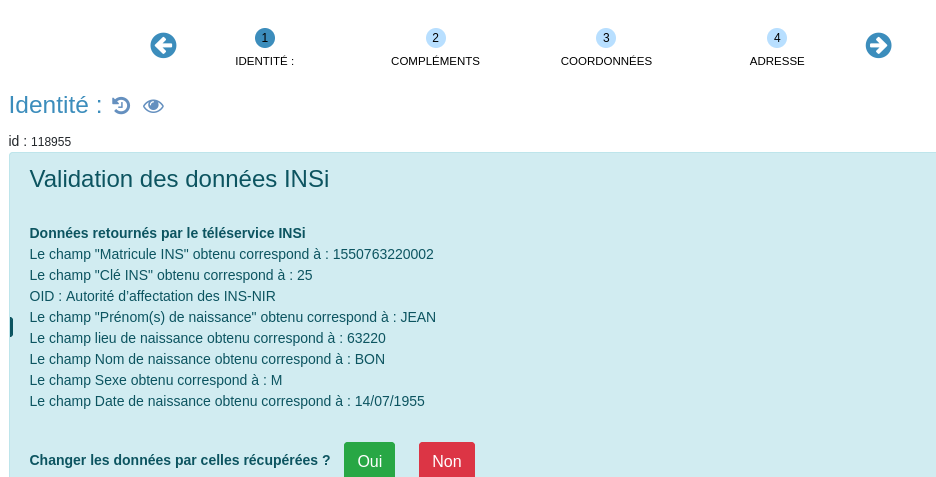This screenshot has height=477, width=936.
Task: Toggle the eye visibility icon
Action: click(x=153, y=106)
